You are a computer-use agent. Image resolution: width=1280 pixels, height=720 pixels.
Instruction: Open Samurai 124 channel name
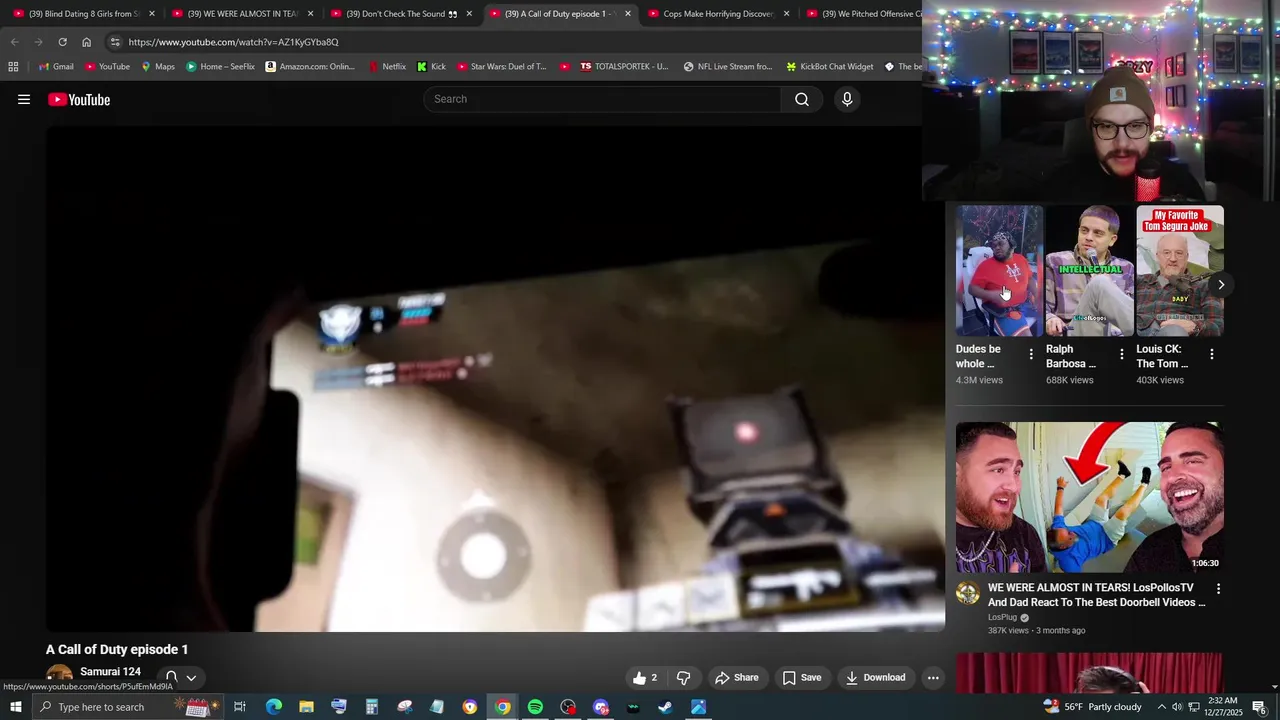coord(110,672)
